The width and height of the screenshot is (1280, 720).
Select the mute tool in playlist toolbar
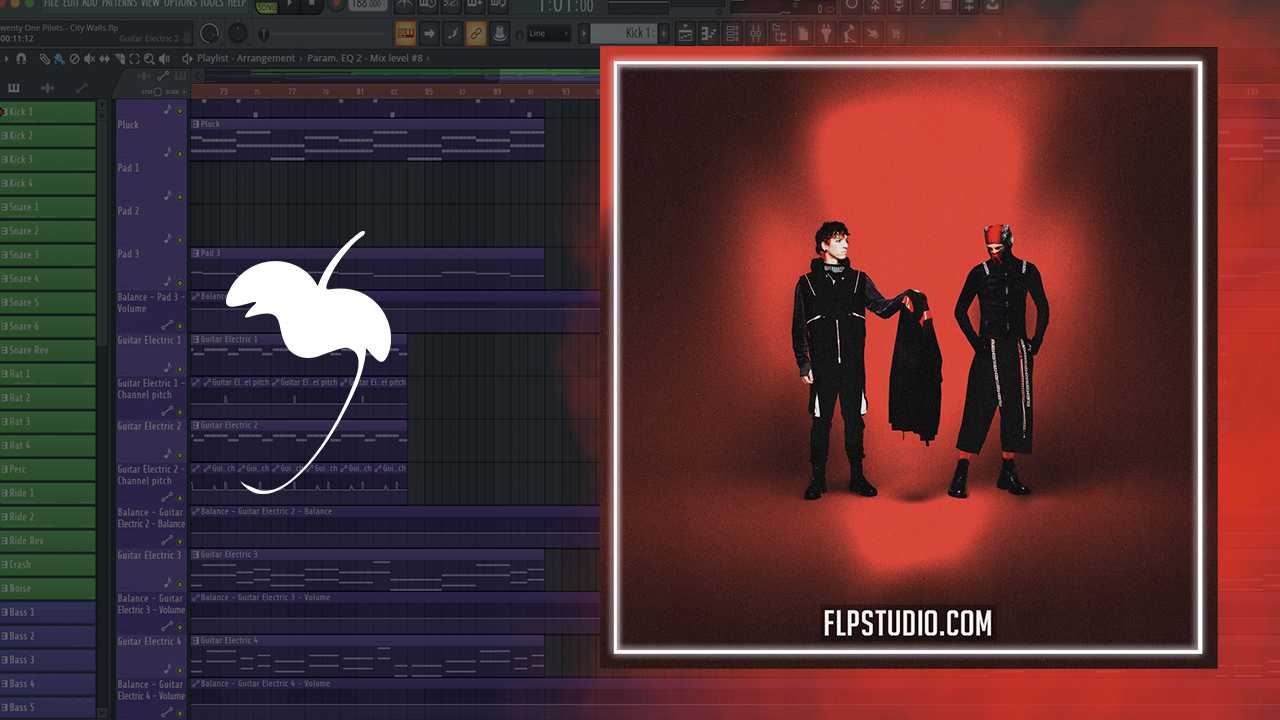[x=89, y=59]
